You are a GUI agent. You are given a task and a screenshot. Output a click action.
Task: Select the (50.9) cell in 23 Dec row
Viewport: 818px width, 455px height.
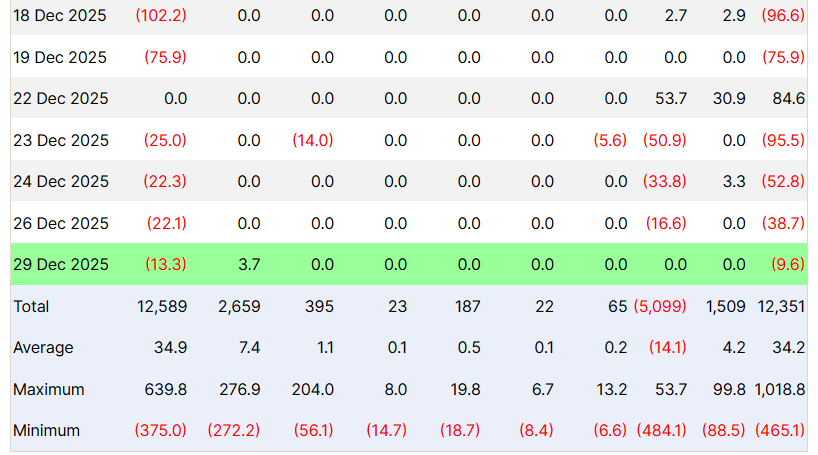pos(663,140)
